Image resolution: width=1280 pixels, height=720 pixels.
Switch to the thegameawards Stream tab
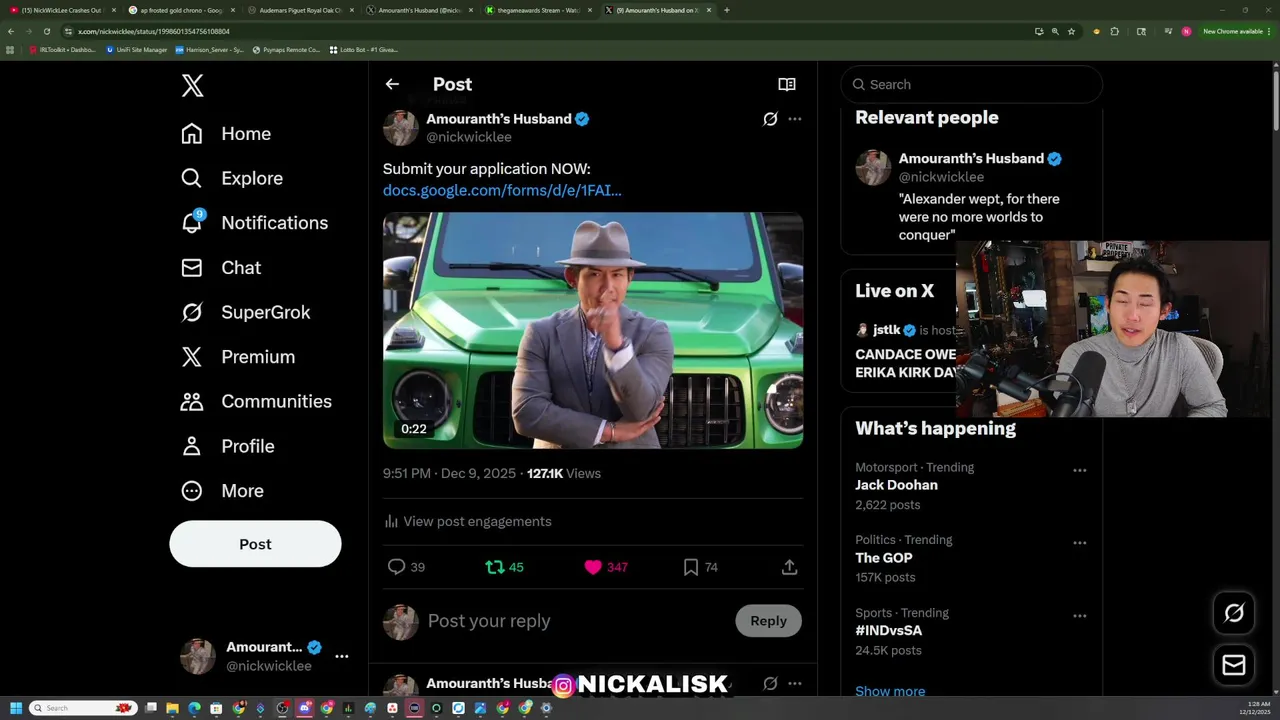[538, 10]
